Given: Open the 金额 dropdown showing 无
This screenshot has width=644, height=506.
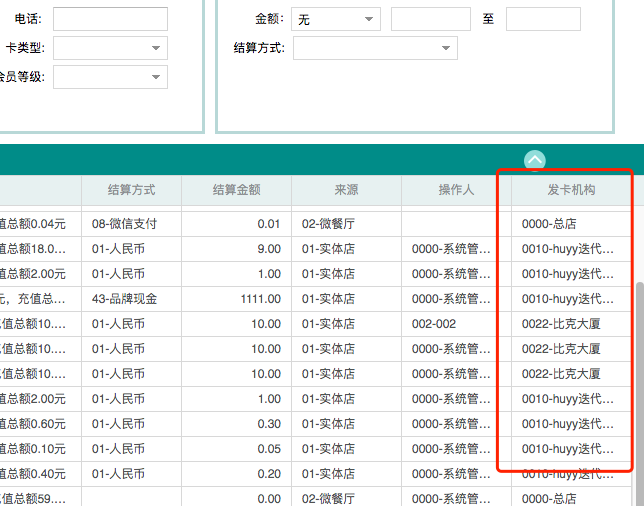Looking at the screenshot, I should tap(336, 19).
